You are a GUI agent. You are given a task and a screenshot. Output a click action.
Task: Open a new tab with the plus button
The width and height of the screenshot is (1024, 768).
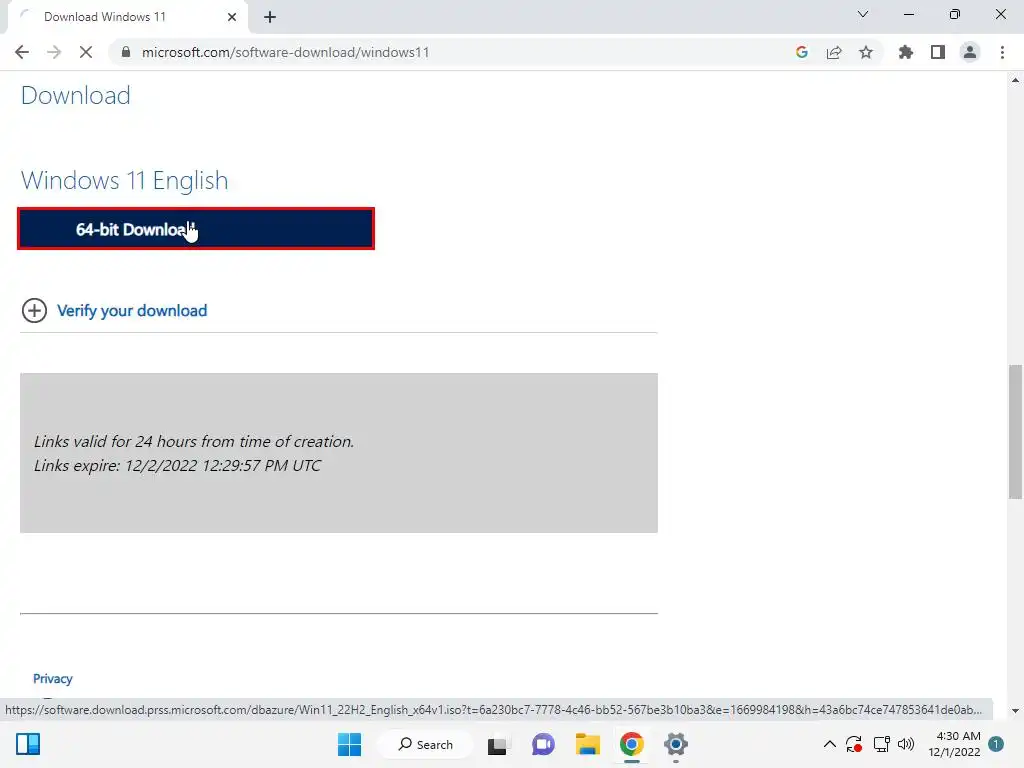270,17
